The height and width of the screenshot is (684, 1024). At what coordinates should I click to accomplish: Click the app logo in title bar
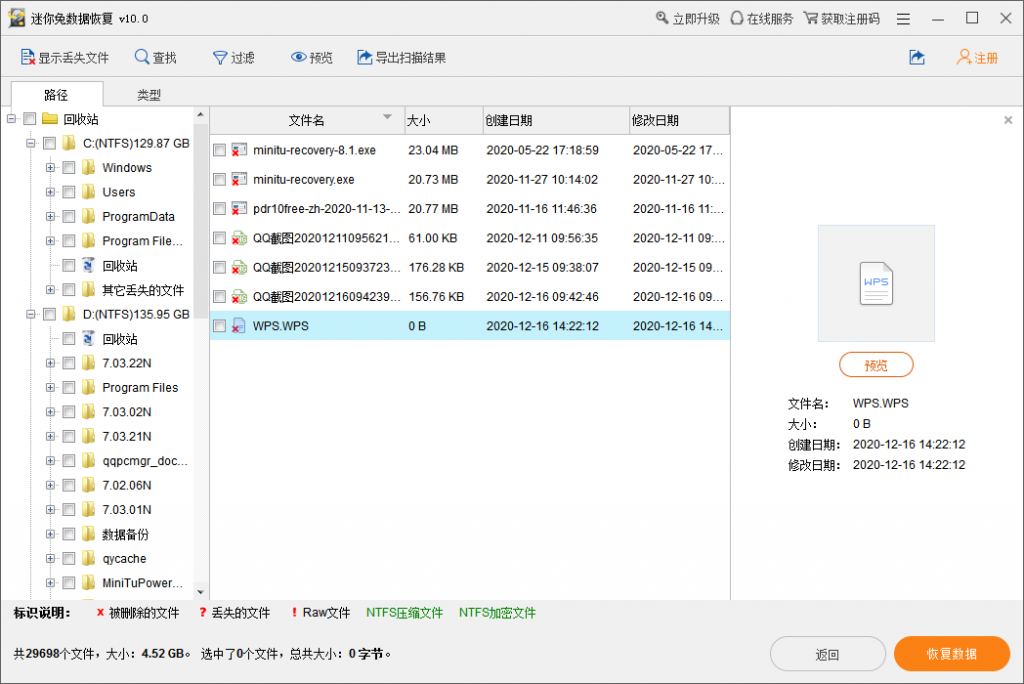[17, 18]
